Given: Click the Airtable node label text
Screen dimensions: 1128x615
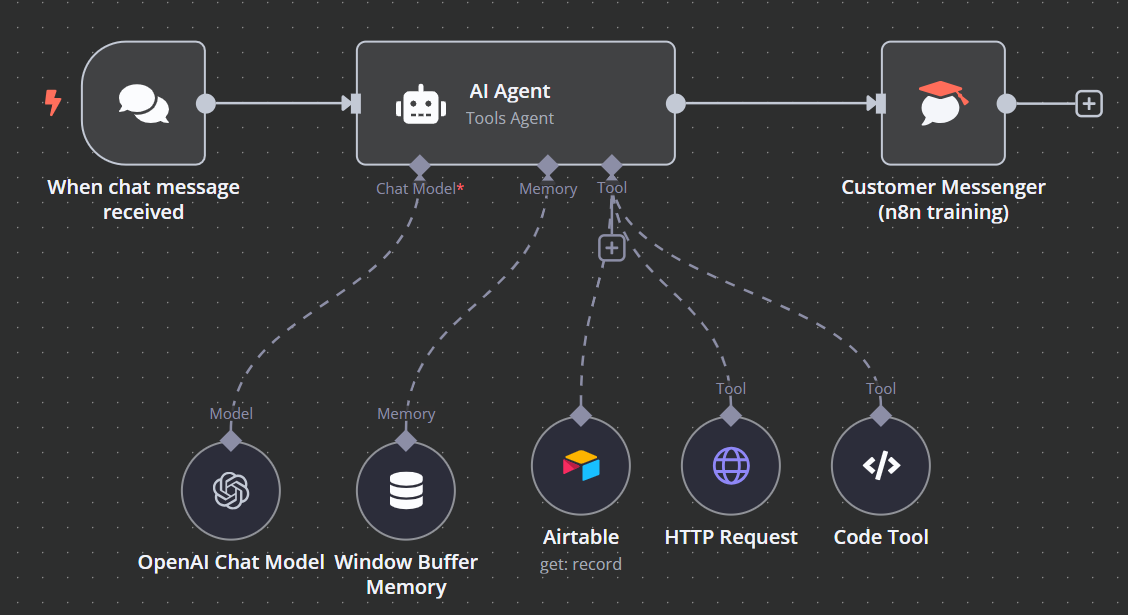Looking at the screenshot, I should tap(581, 537).
